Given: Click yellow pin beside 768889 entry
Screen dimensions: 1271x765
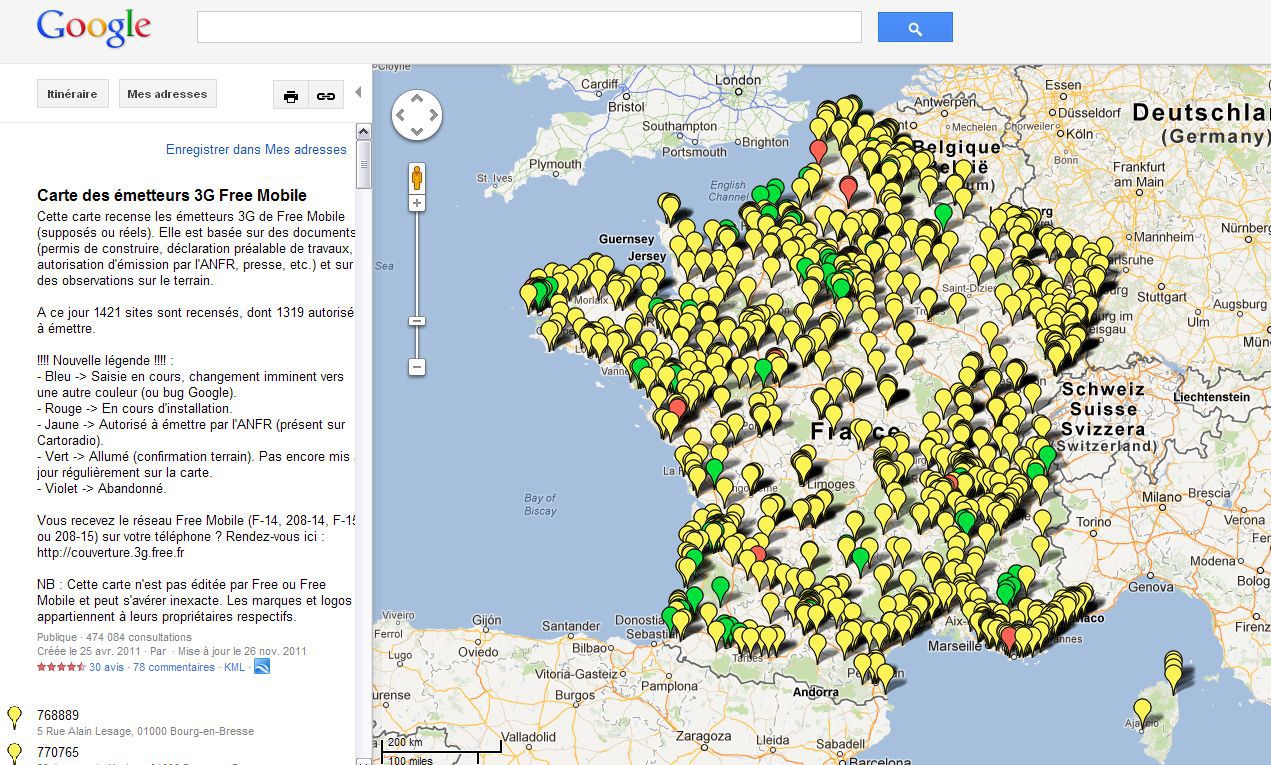Looking at the screenshot, I should point(15,717).
